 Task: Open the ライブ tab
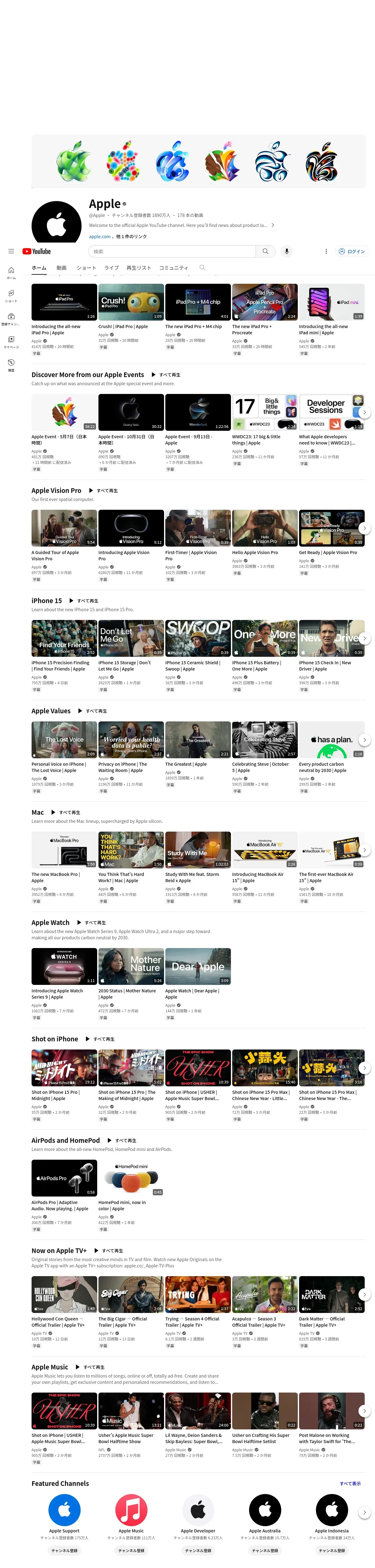[112, 268]
